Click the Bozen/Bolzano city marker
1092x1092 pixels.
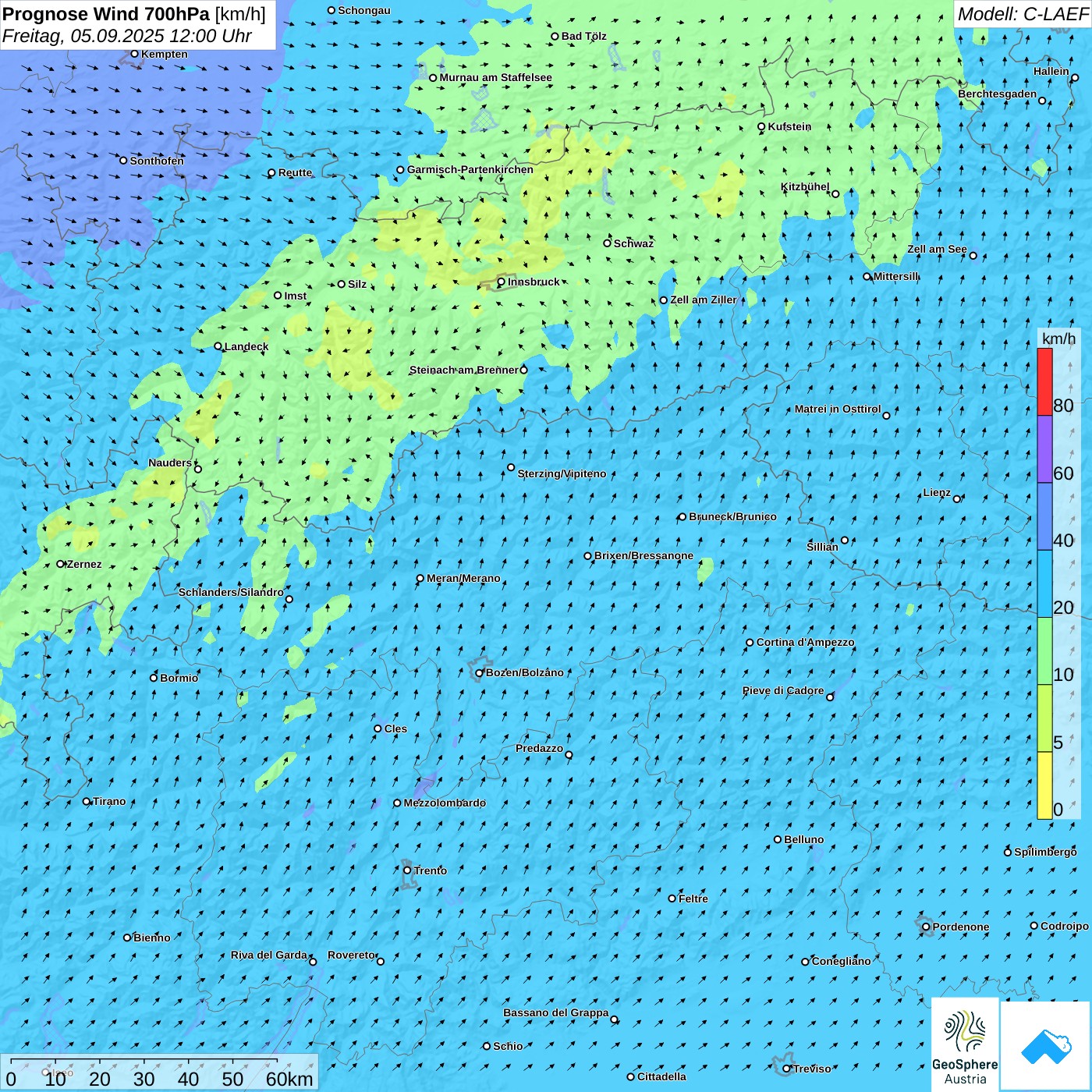coord(480,673)
